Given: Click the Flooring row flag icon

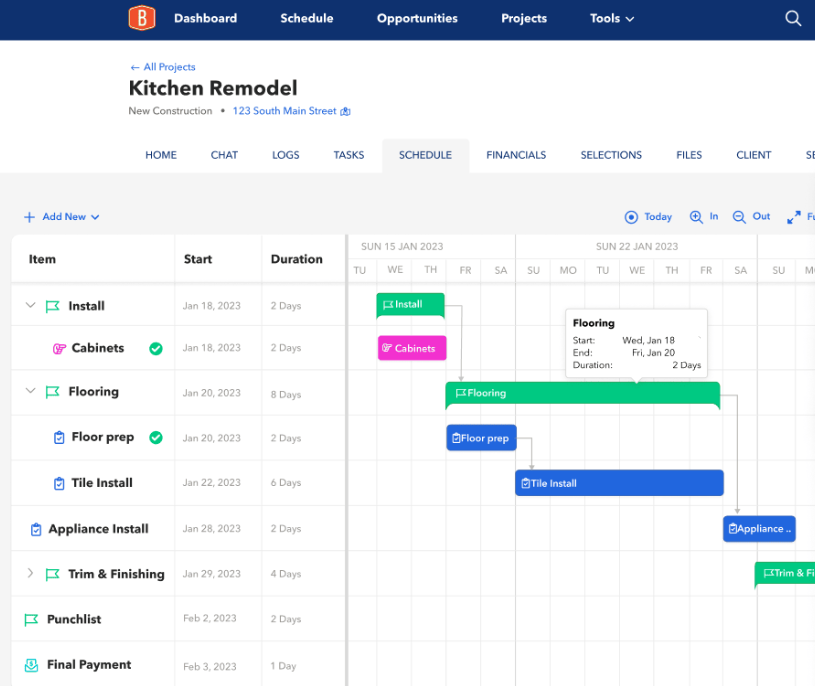Looking at the screenshot, I should 52,392.
